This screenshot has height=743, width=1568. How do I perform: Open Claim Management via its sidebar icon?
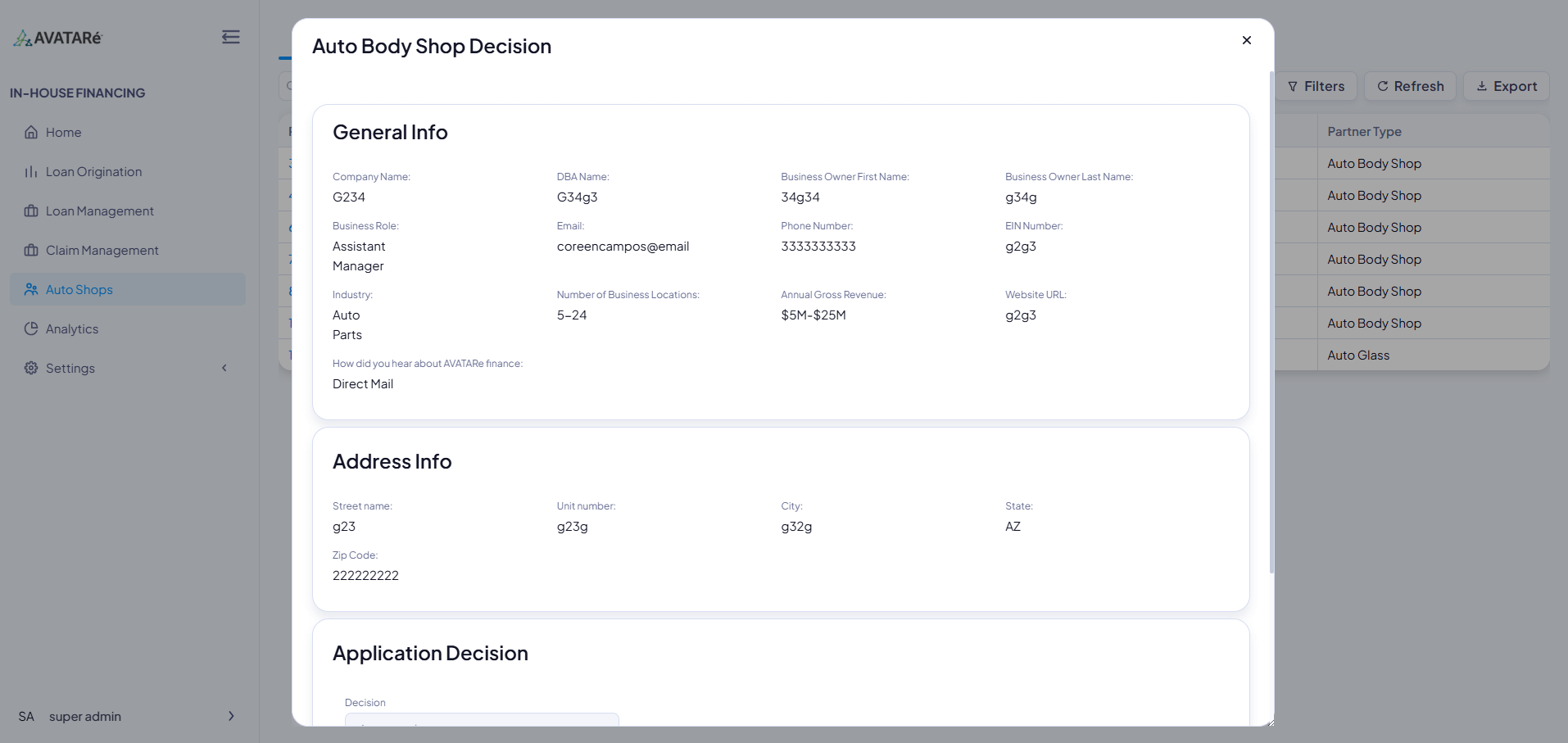pos(30,250)
